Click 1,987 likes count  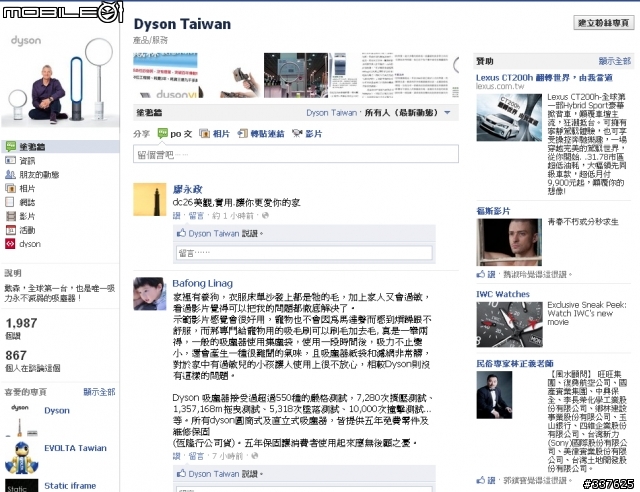point(21,323)
